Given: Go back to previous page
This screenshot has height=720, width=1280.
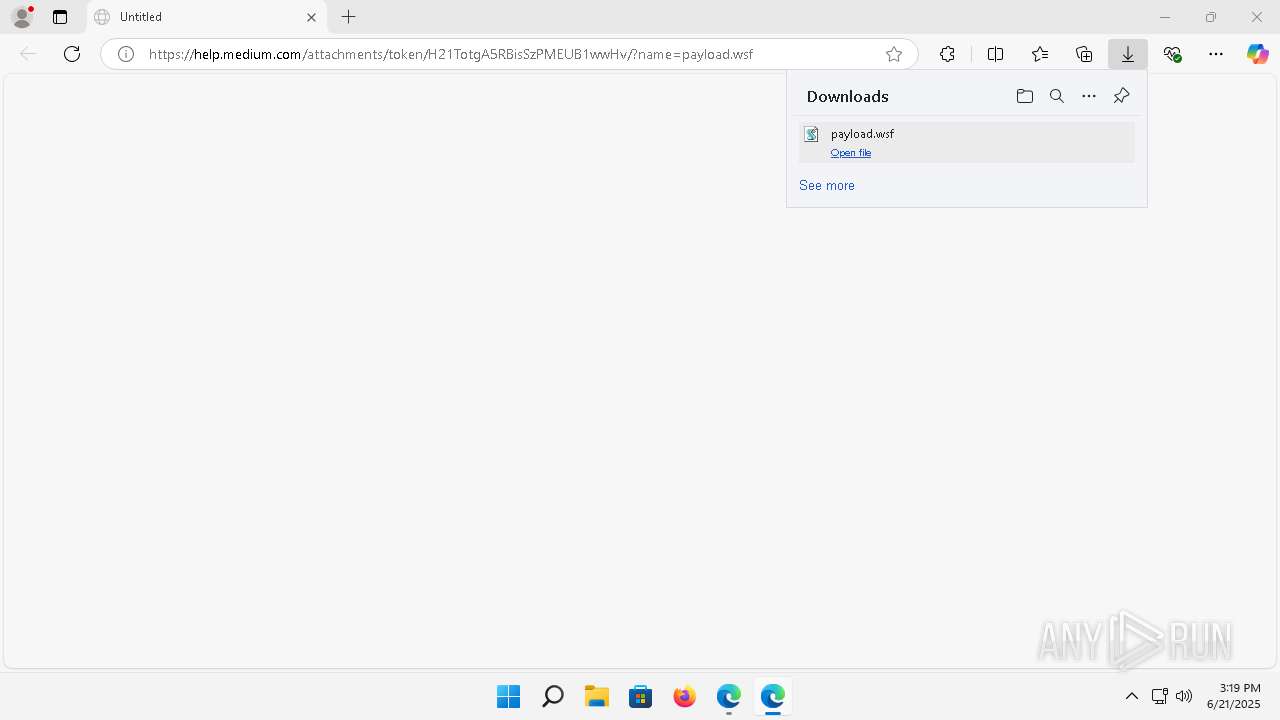Looking at the screenshot, I should 28,54.
